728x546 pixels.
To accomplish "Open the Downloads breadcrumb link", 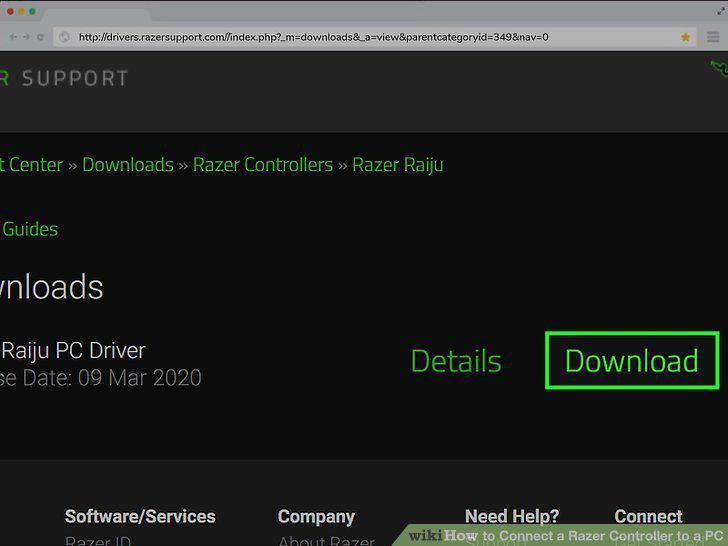I will pos(128,165).
